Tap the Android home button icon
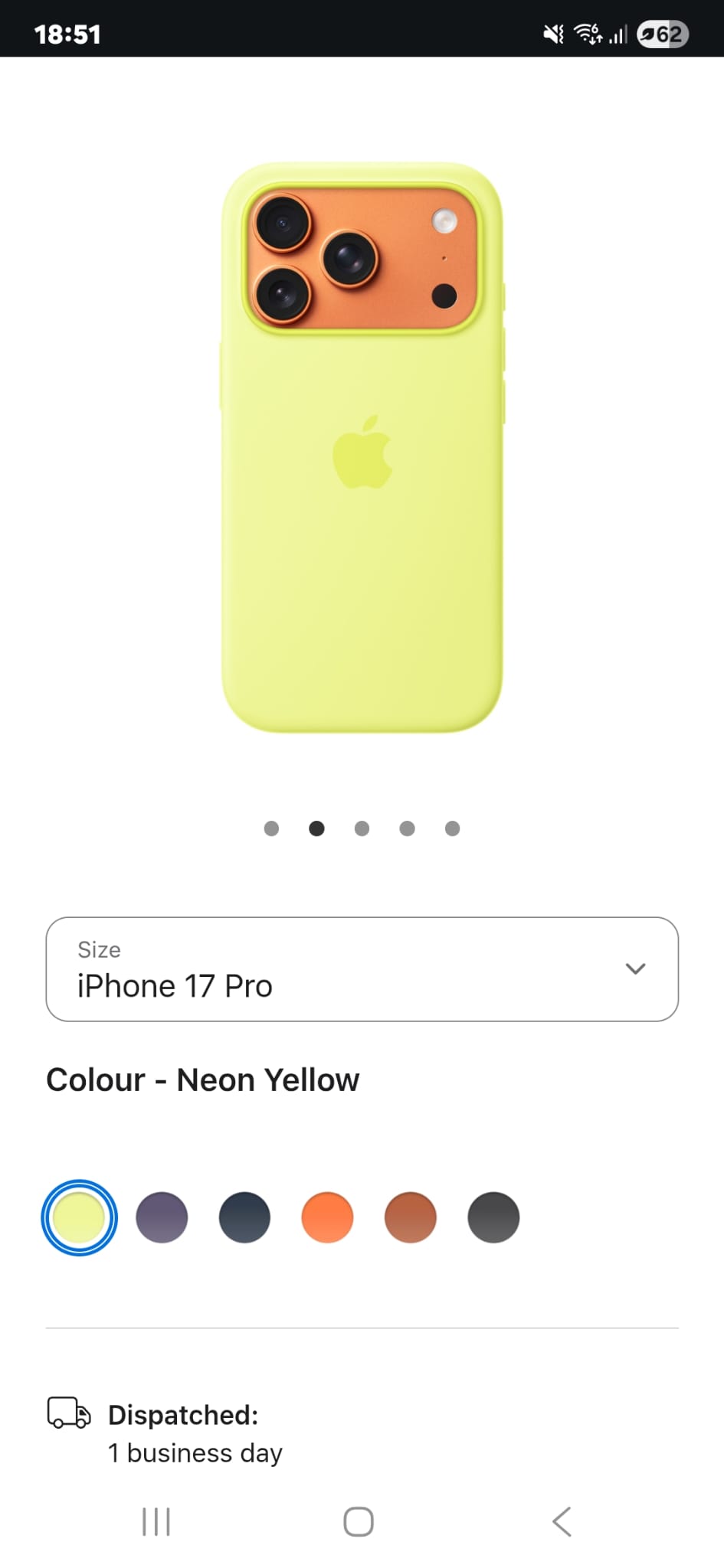 pos(359,1521)
